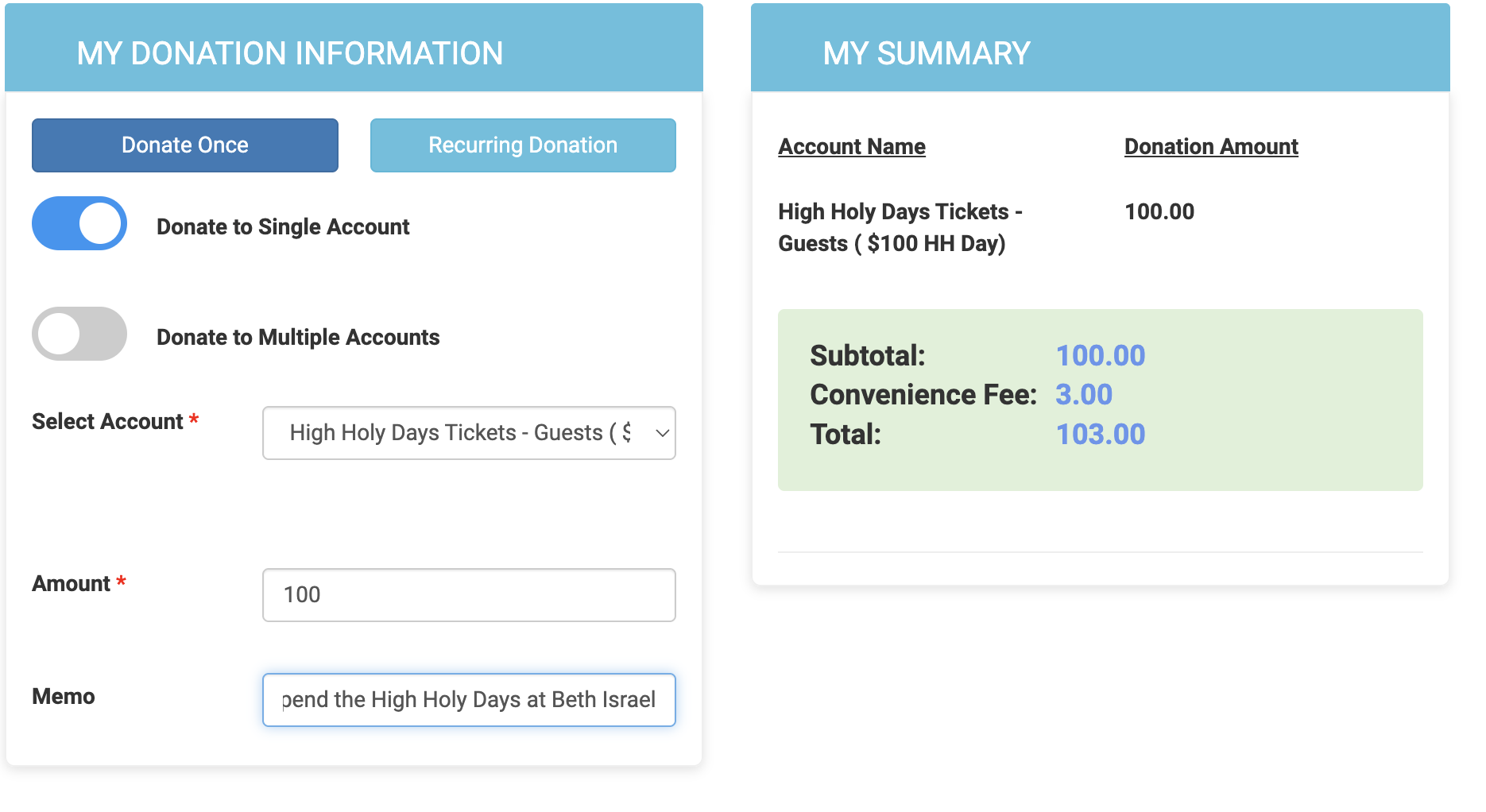
Task: Click the My Donation Information panel header
Action: (x=290, y=53)
